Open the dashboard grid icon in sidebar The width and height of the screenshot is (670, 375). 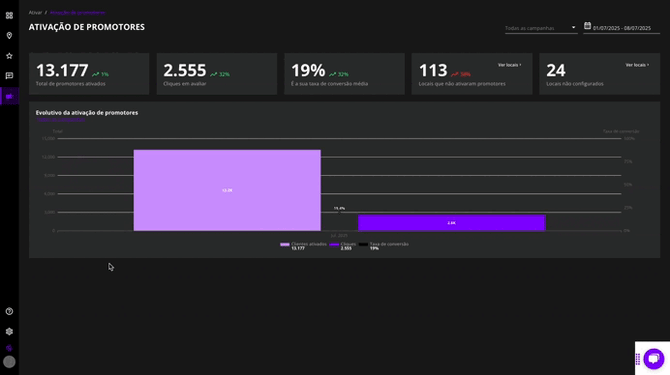(9, 16)
